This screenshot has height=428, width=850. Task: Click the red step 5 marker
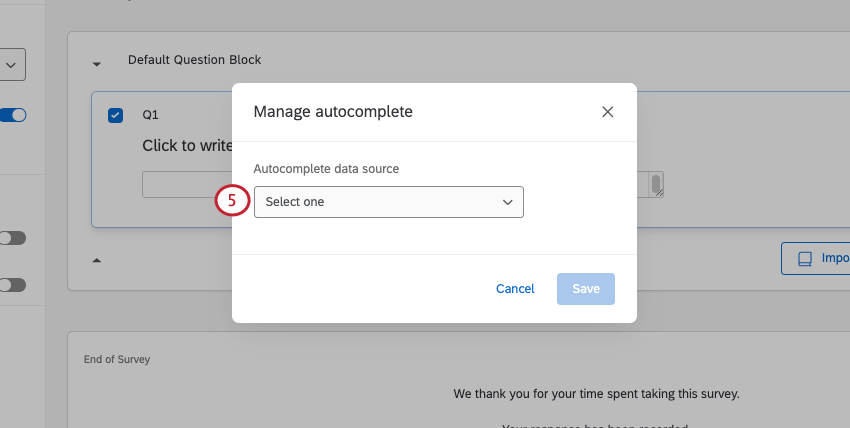coord(231,201)
